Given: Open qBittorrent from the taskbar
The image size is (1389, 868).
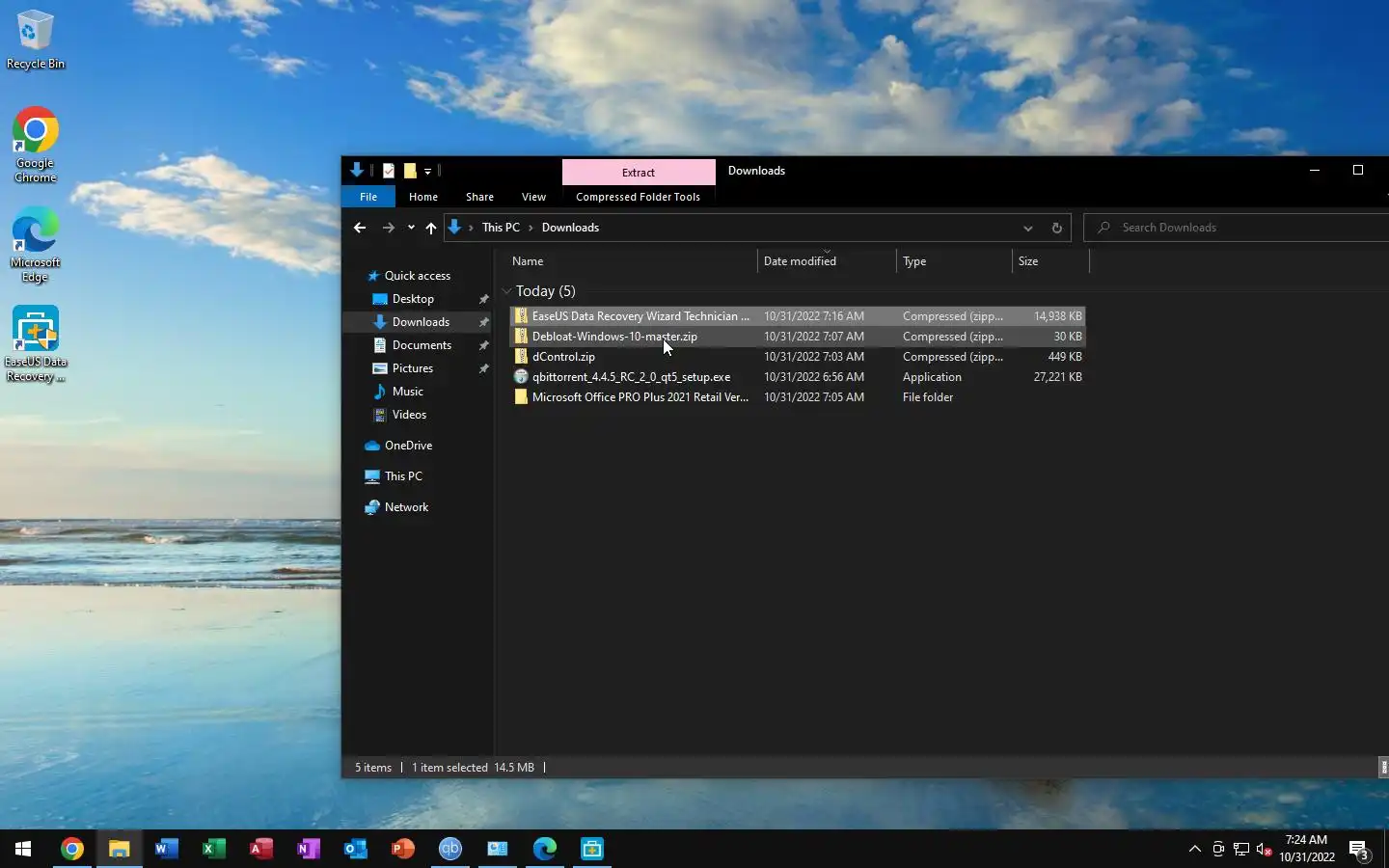Looking at the screenshot, I should point(450,849).
